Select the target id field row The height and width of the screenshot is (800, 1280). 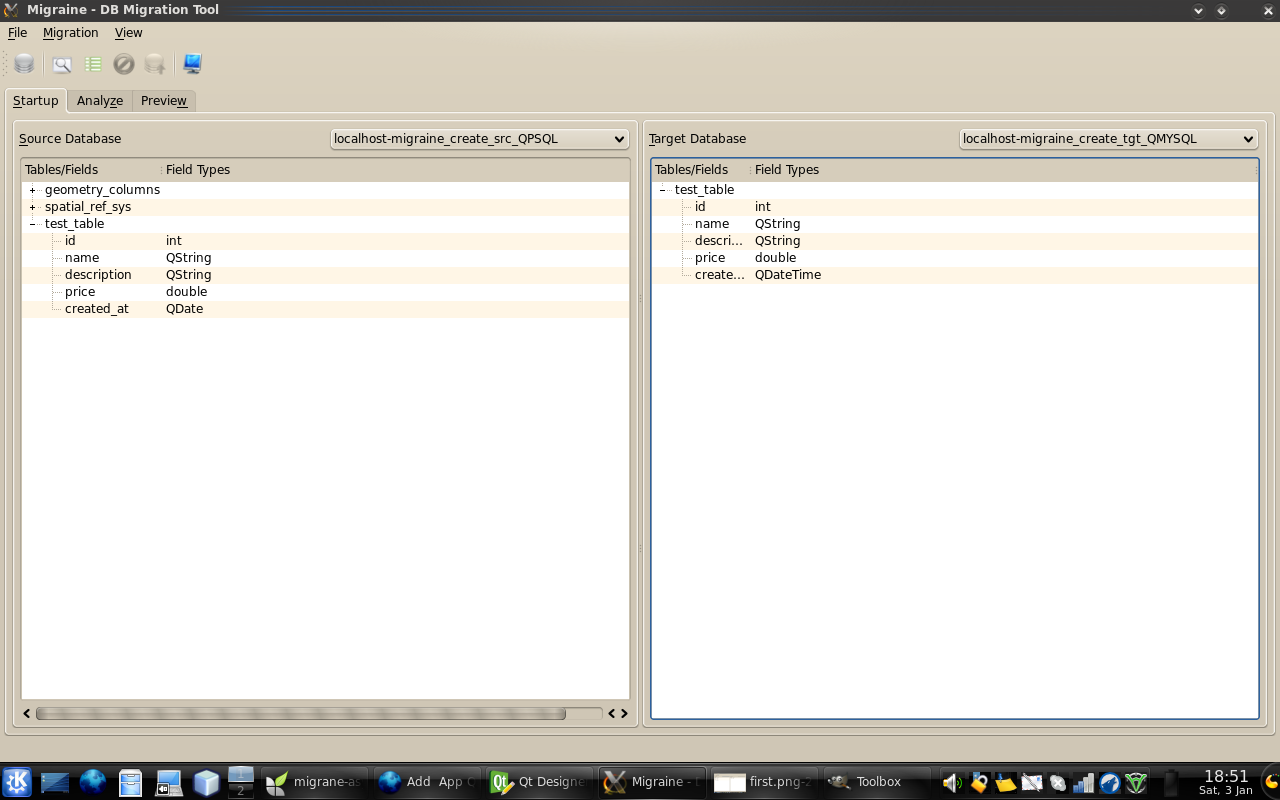[955, 207]
